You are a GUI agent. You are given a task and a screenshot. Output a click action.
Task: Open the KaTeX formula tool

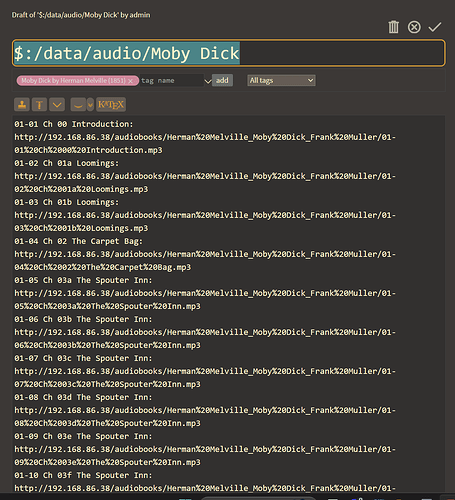pos(111,105)
